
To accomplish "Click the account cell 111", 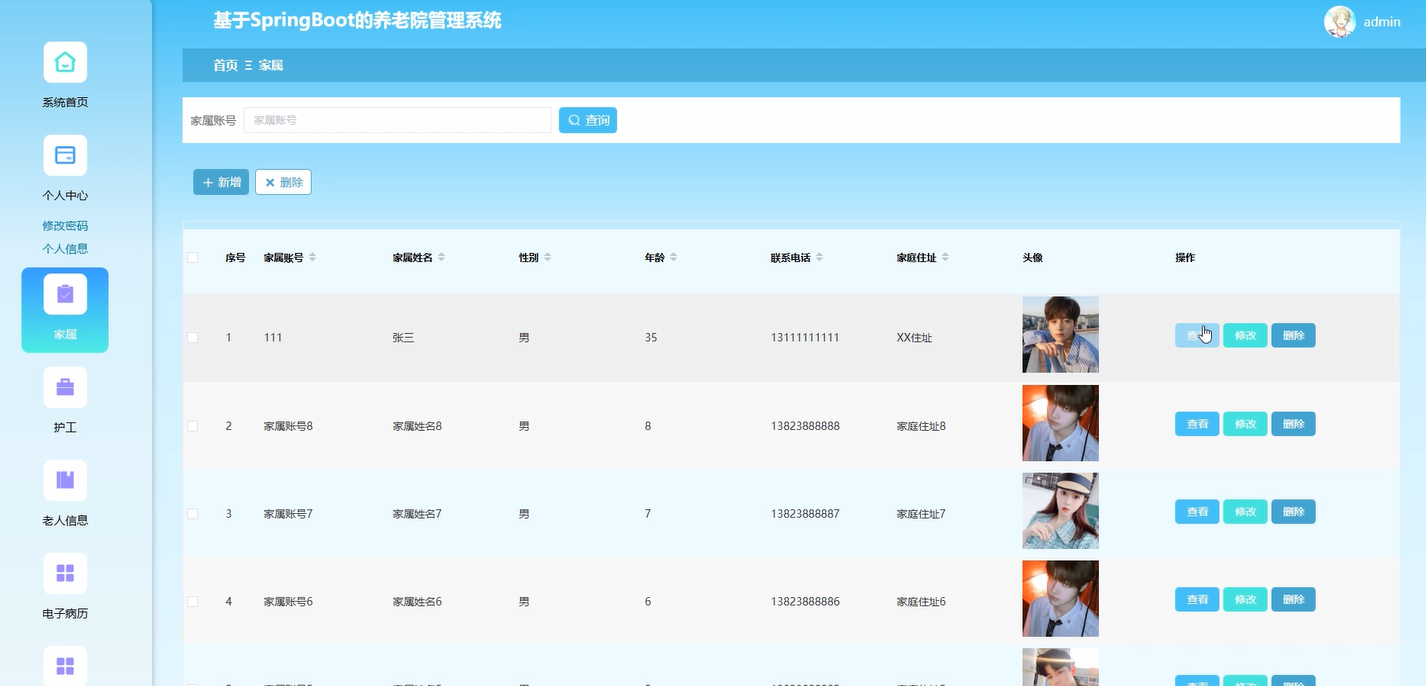I will (x=273, y=338).
